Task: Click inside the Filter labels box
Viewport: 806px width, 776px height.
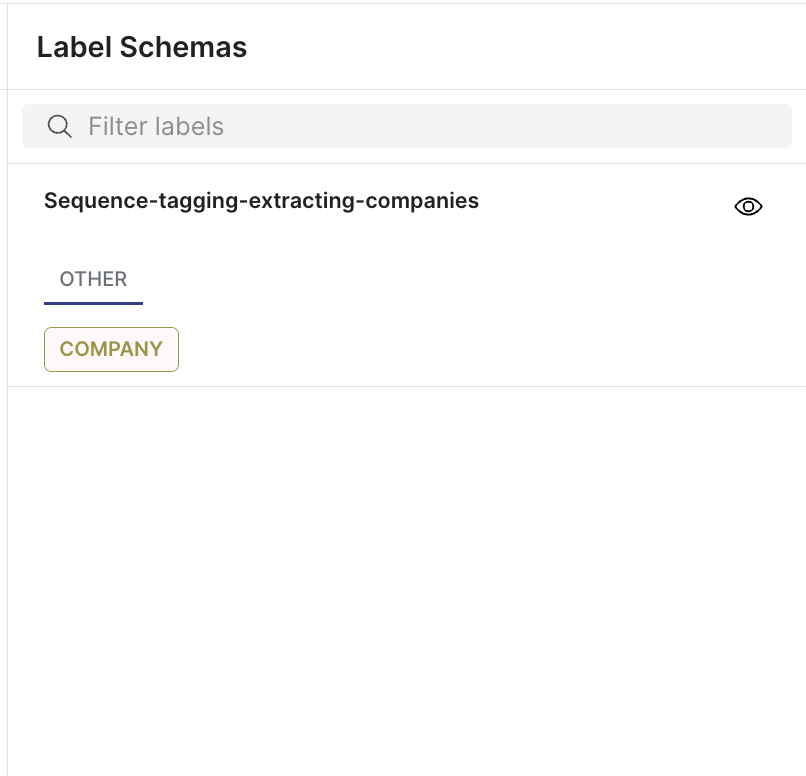Action: point(407,126)
